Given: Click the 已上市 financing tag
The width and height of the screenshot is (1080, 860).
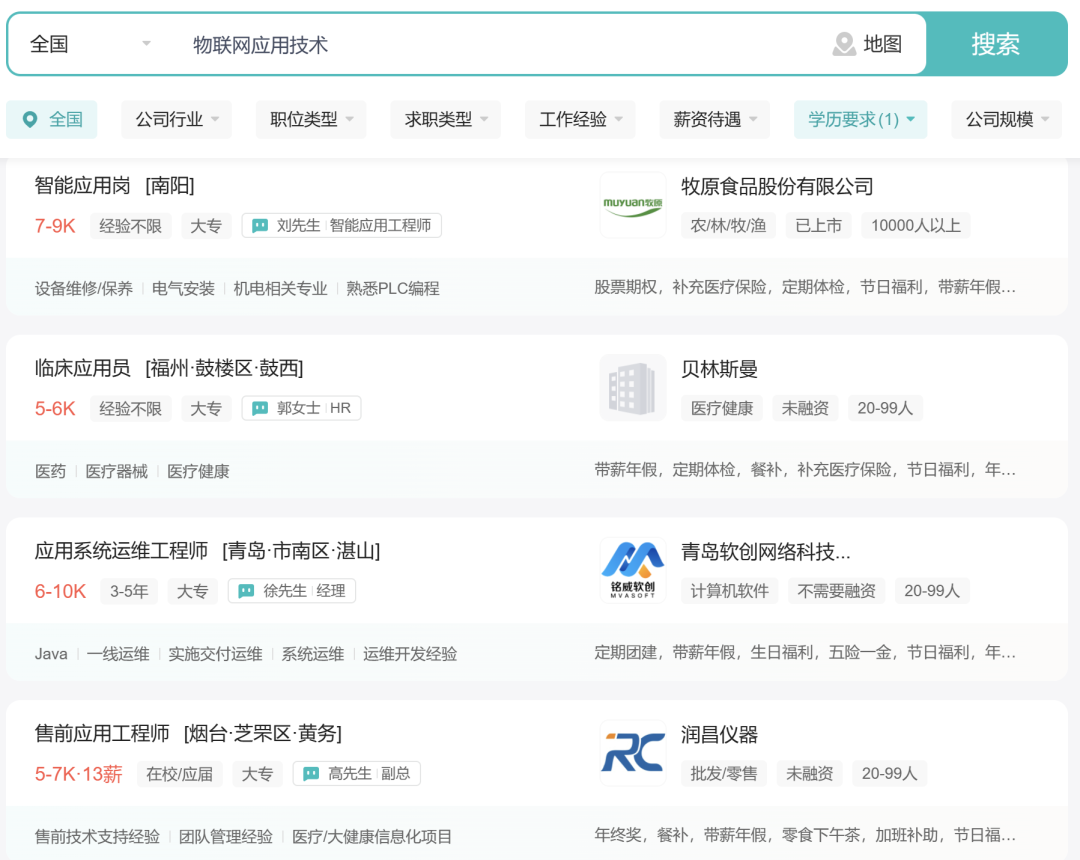Looking at the screenshot, I should coord(818,225).
